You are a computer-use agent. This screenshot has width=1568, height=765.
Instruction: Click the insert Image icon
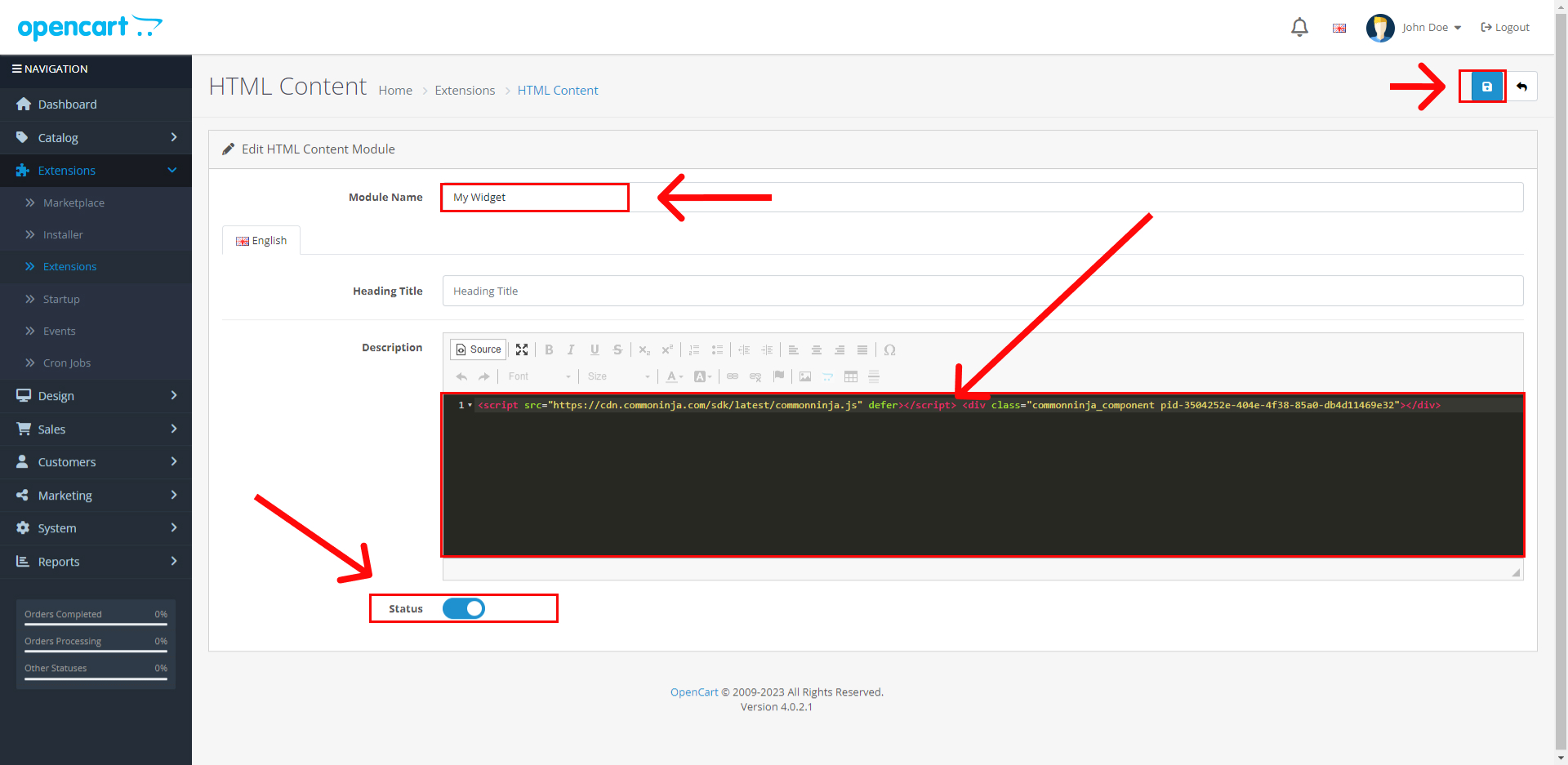point(805,376)
